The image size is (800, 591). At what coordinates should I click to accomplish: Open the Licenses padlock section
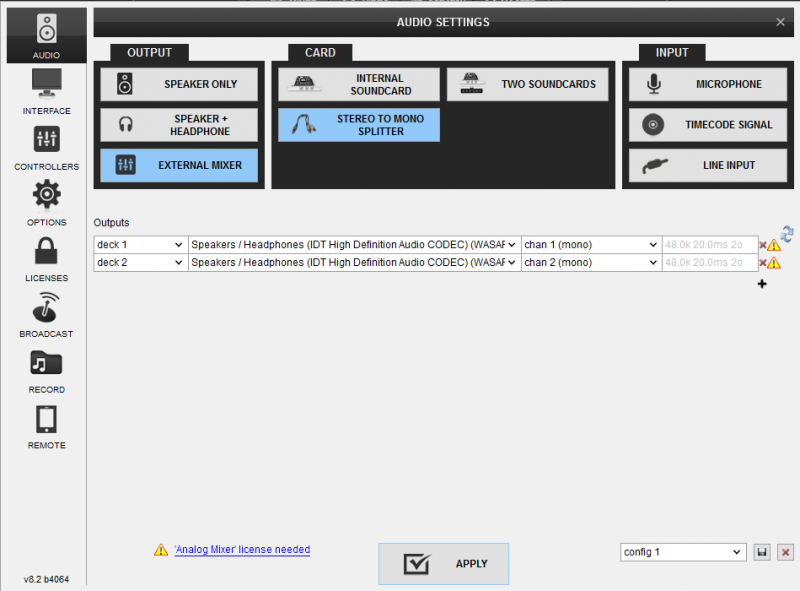pos(46,259)
